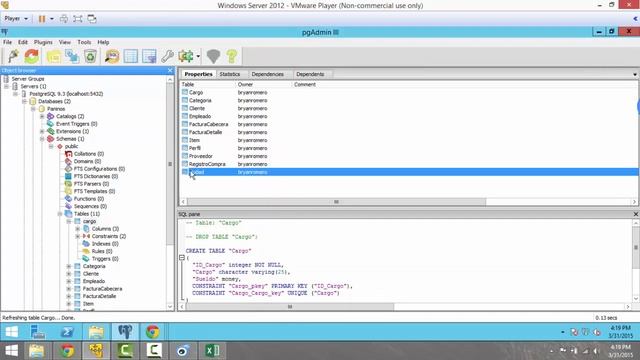Expand the Constraints (2) node under cargo
Viewport: 640px width, 360px height.
tap(78, 236)
